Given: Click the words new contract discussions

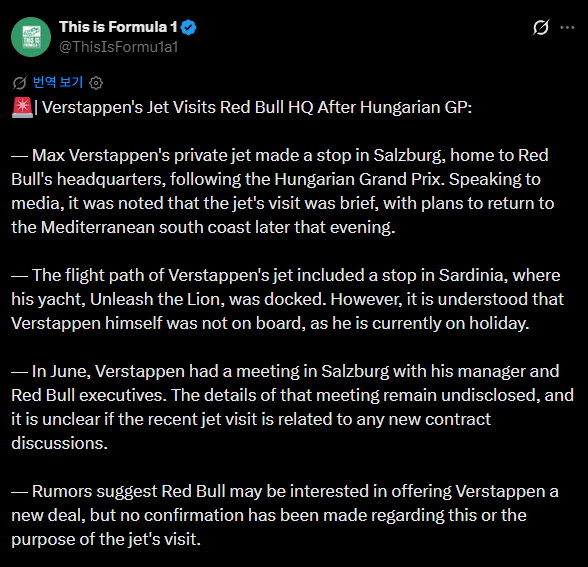Looking at the screenshot, I should 251,431.
